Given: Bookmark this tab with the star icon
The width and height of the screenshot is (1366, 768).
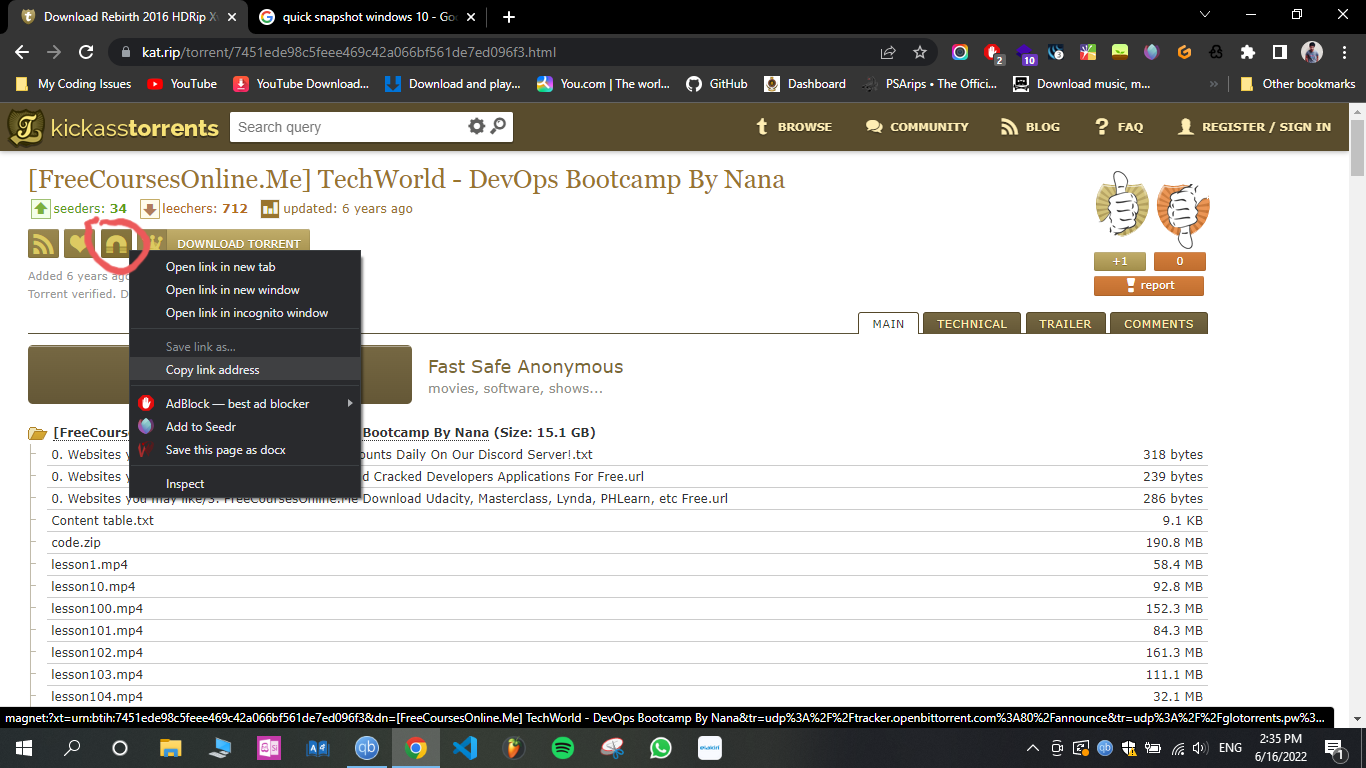Looking at the screenshot, I should 920,52.
